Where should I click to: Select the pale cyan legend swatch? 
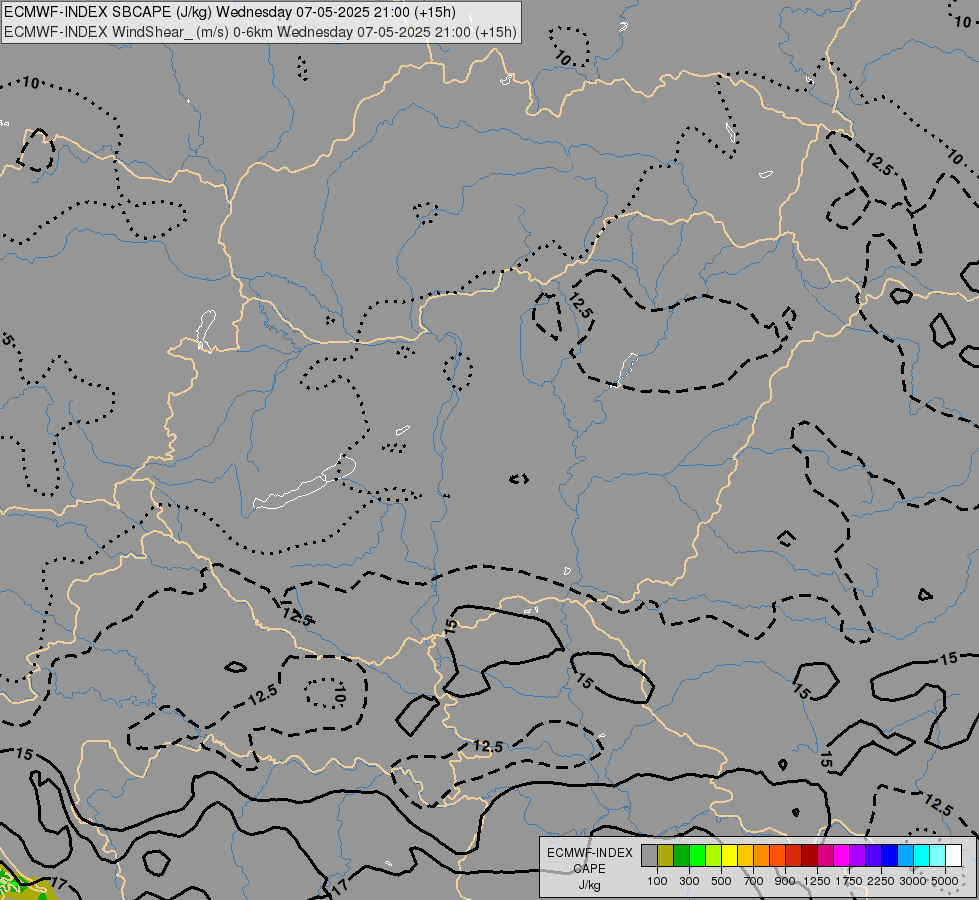click(938, 855)
